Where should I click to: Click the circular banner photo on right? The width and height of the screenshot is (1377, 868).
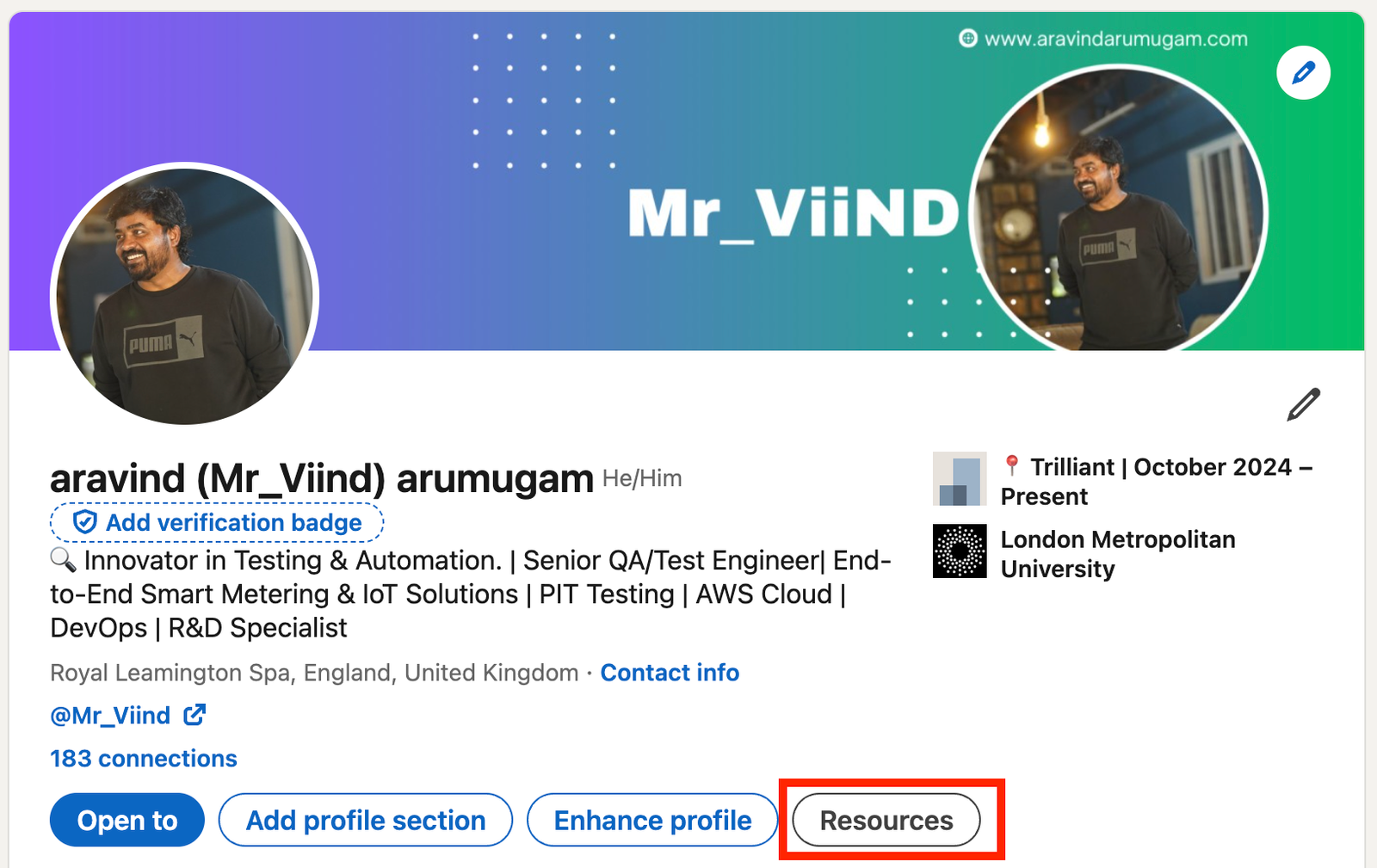click(x=1118, y=211)
